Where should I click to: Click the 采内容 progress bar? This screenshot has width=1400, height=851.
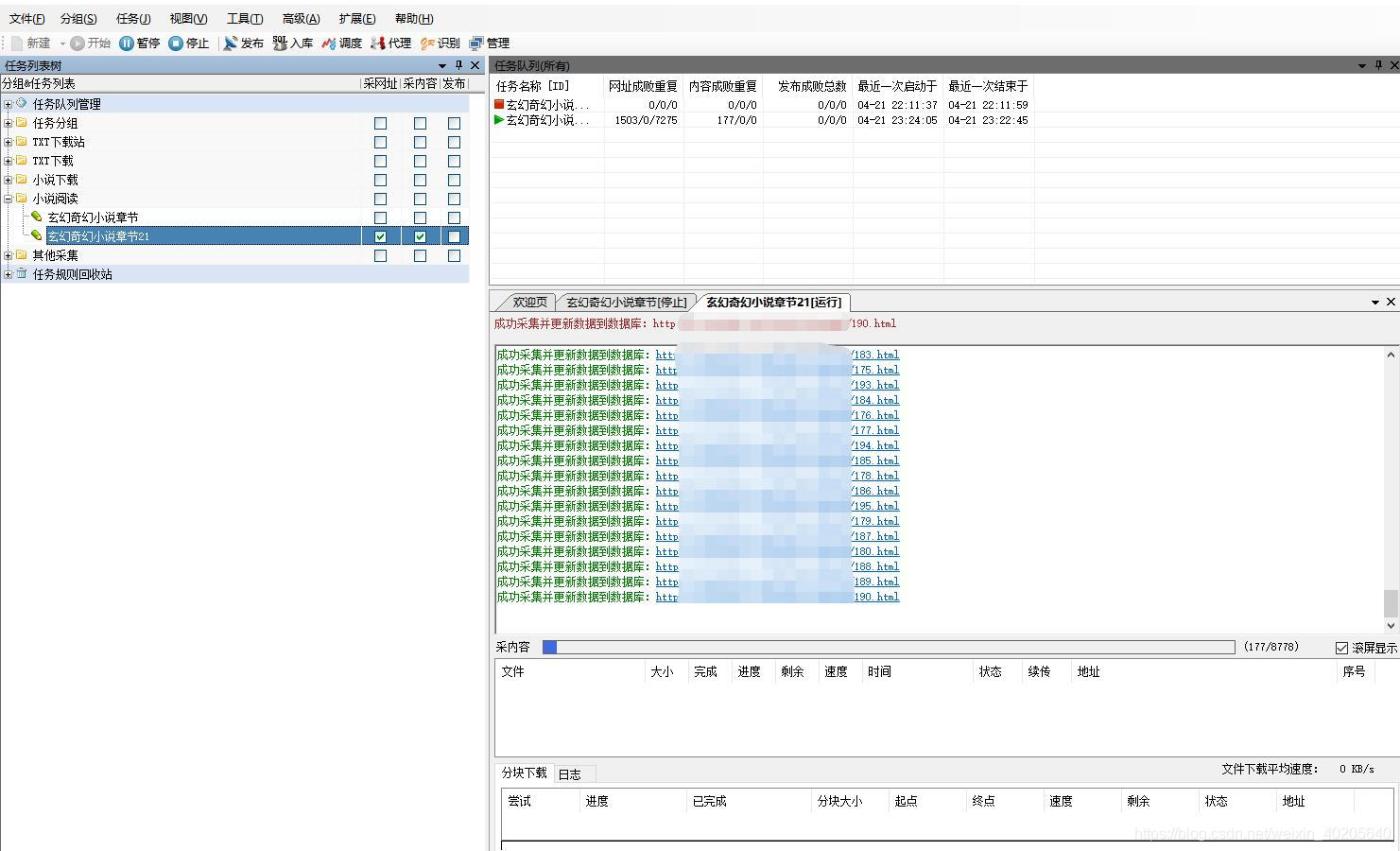pyautogui.click(x=889, y=648)
